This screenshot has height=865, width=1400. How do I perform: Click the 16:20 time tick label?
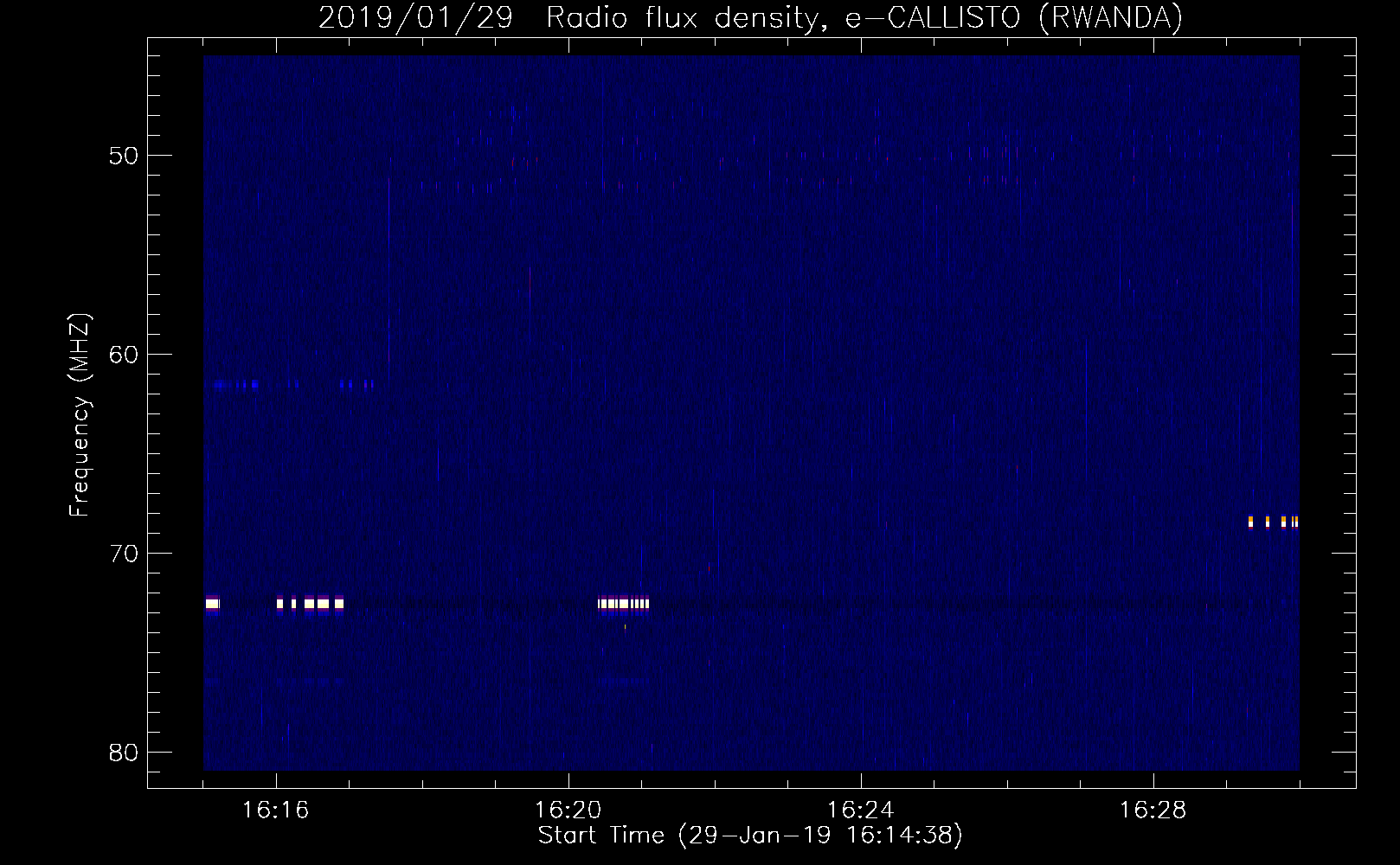coord(568,811)
